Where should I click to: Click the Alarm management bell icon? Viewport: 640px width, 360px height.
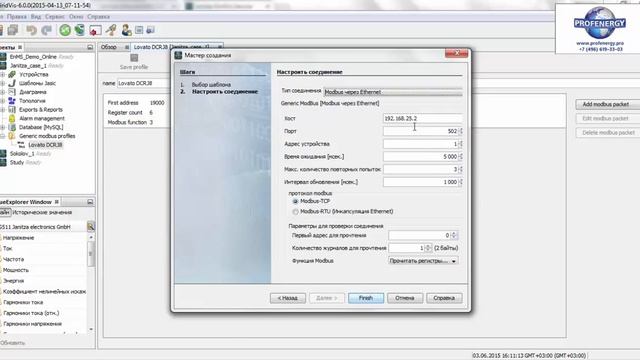pos(12,118)
